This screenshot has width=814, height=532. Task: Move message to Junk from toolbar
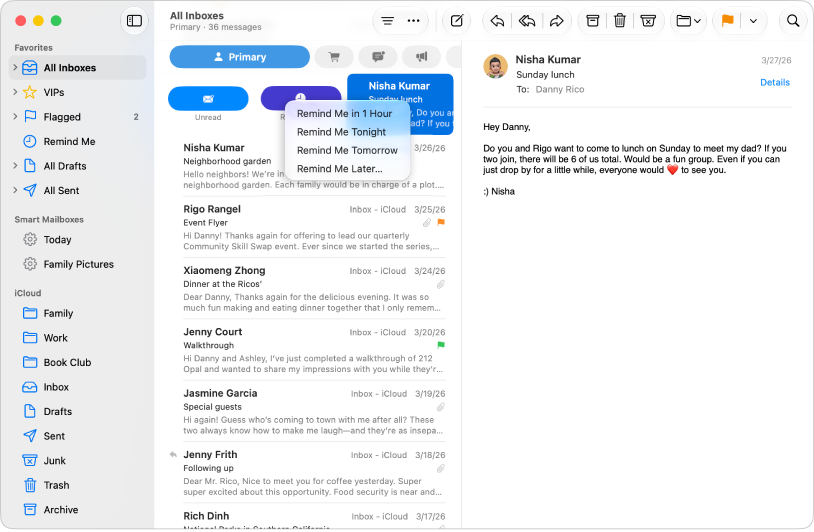click(x=648, y=21)
